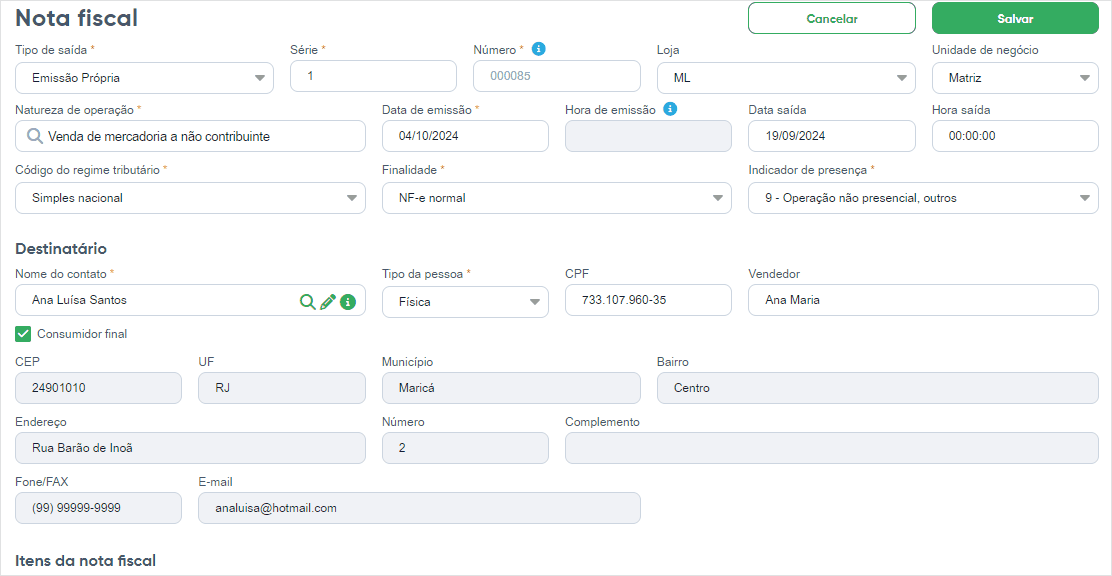The height and width of the screenshot is (576, 1112).
Task: Click the info icon beside Hora de emissão
Action: coord(670,109)
